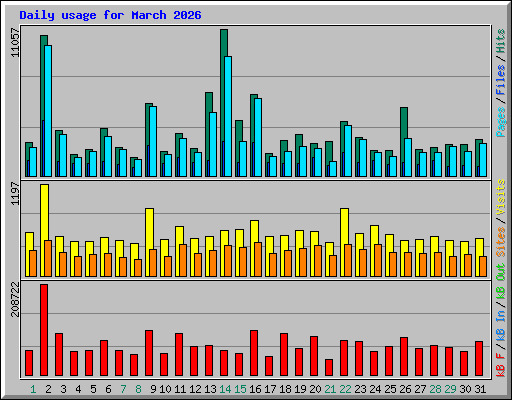Select day 23 on the date axis

coord(360,389)
